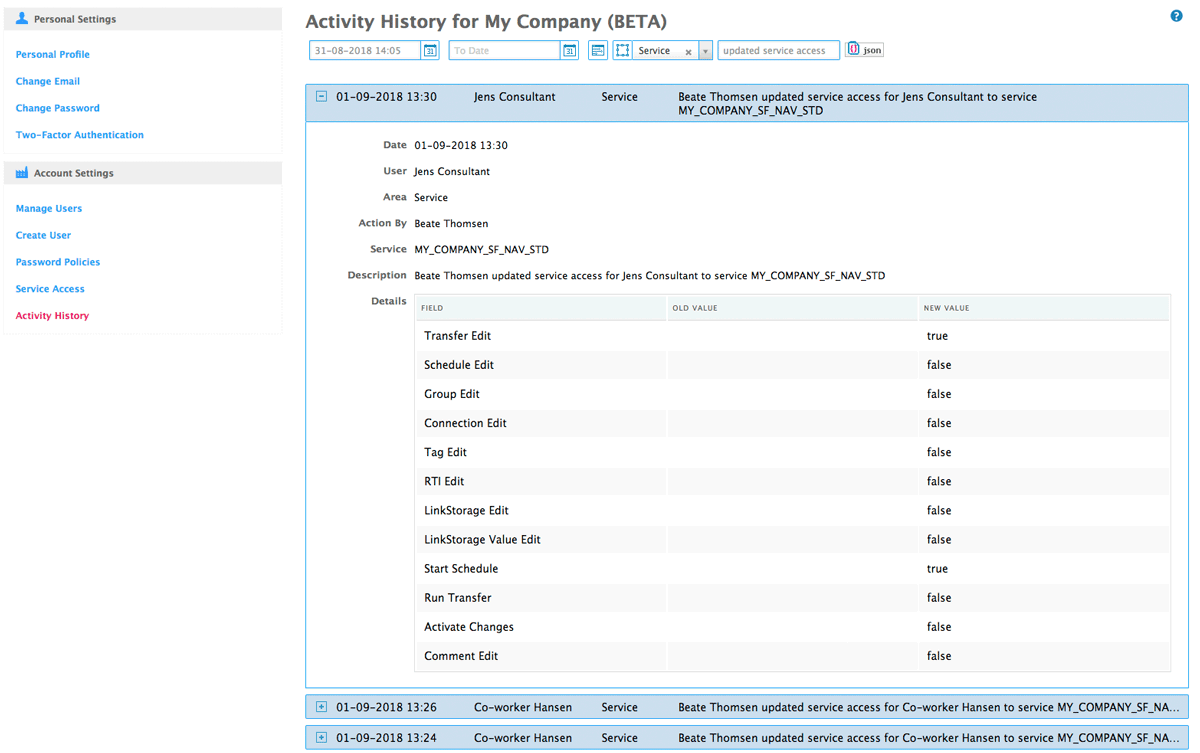Screen dimensions: 1200x753
Task: Select the Transfer Edit row
Action: pos(793,336)
